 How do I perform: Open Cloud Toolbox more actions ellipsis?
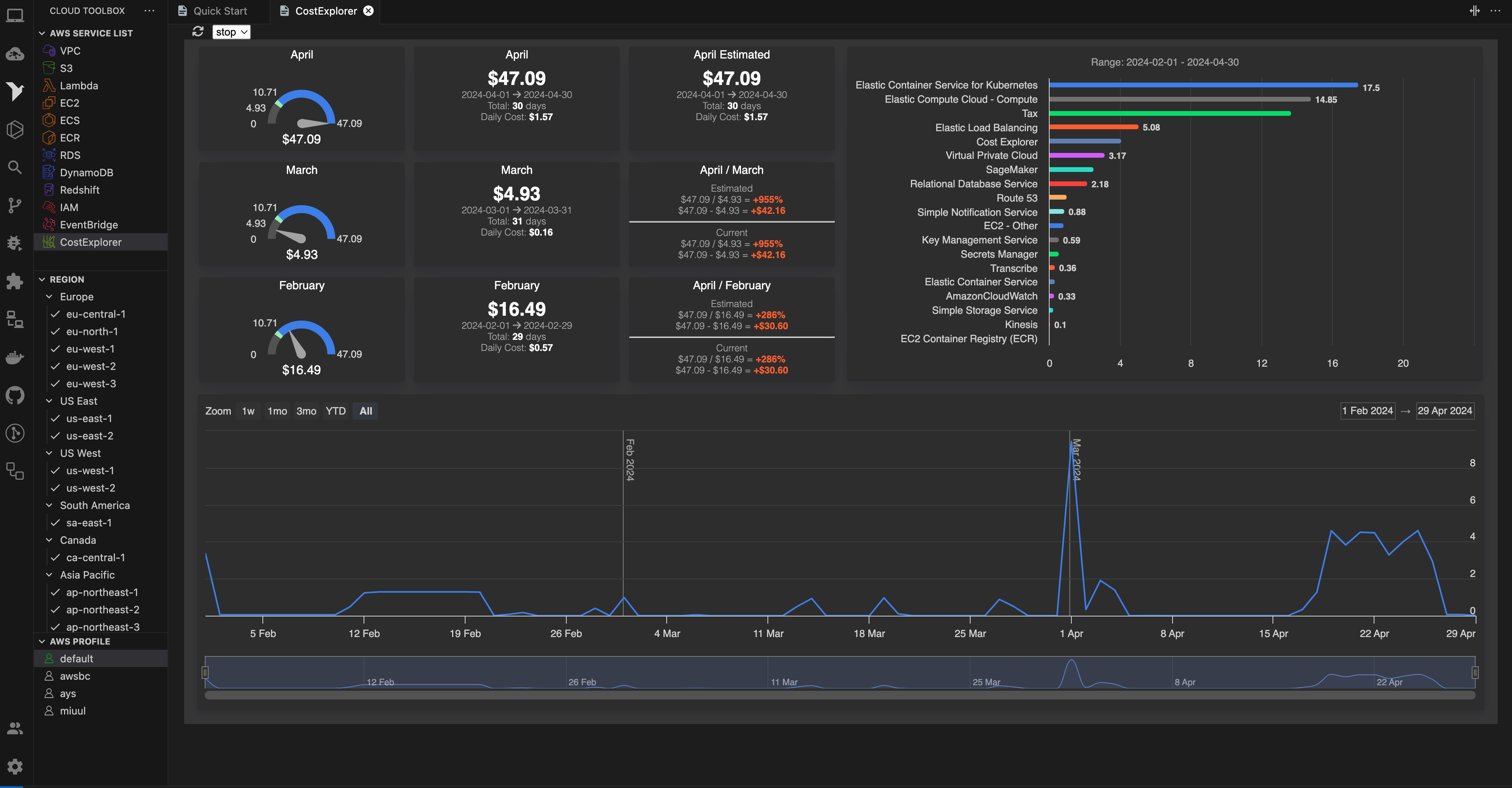pyautogui.click(x=150, y=11)
